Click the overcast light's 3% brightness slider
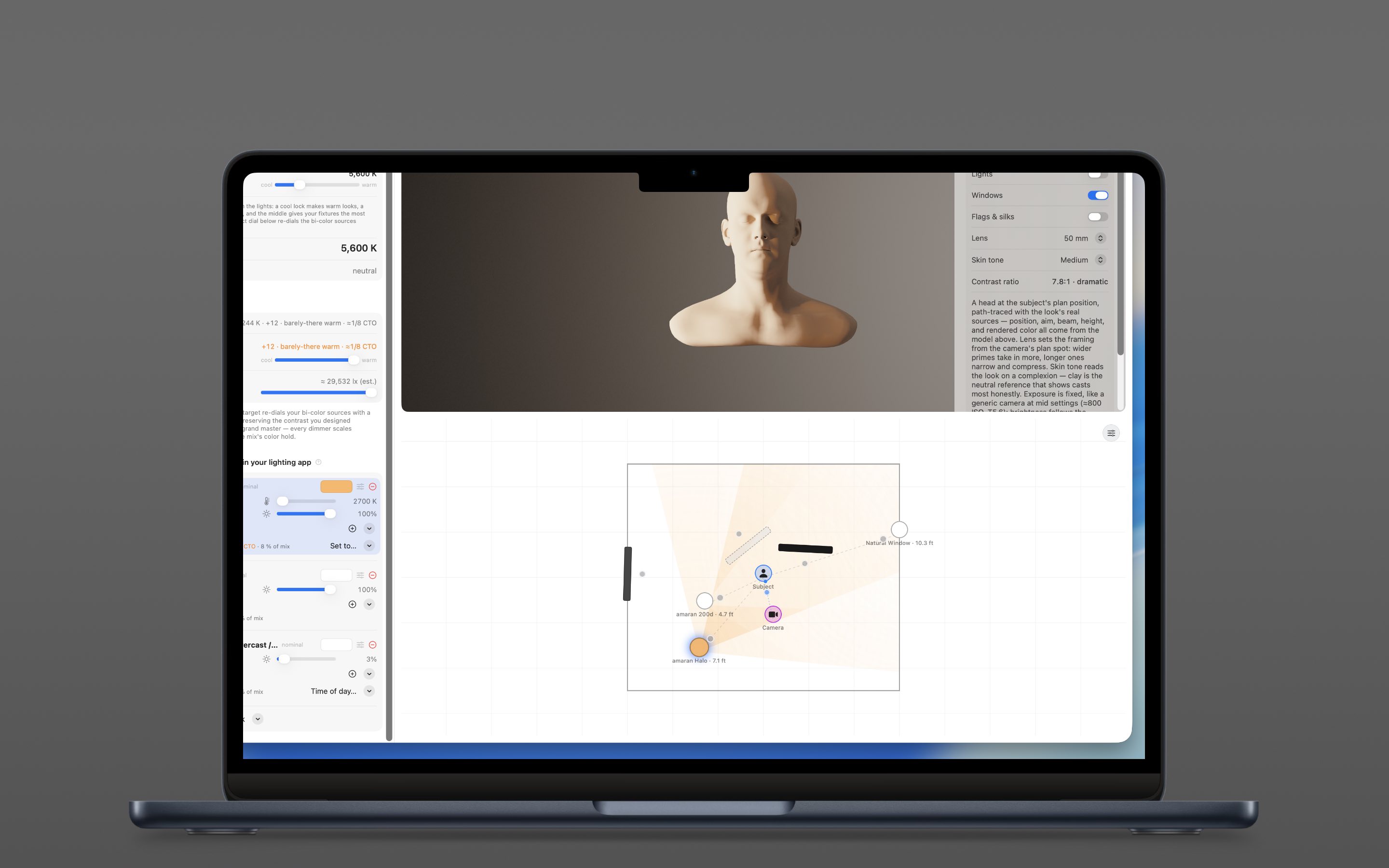This screenshot has width=1389, height=868. pos(306,659)
